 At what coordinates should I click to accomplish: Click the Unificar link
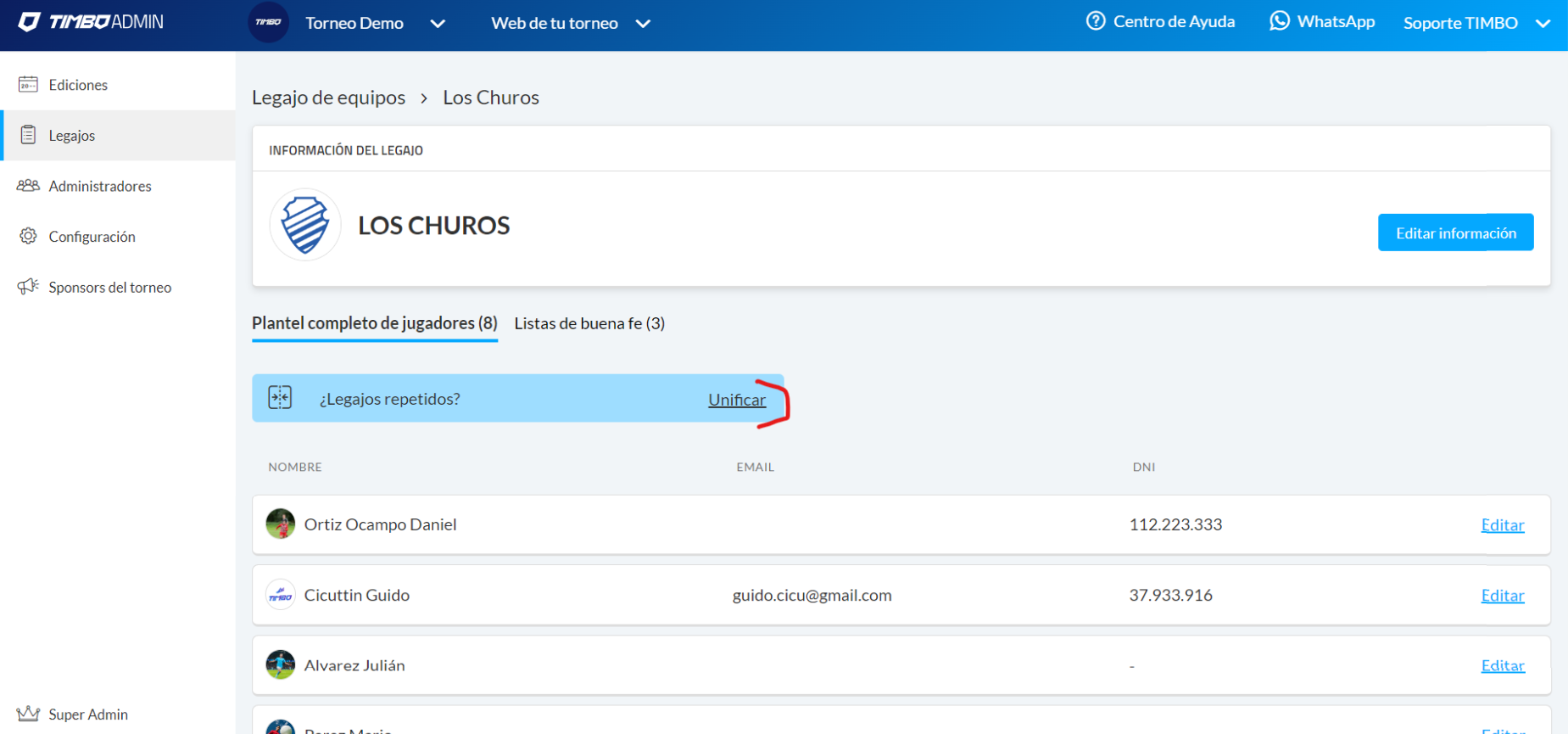click(736, 400)
